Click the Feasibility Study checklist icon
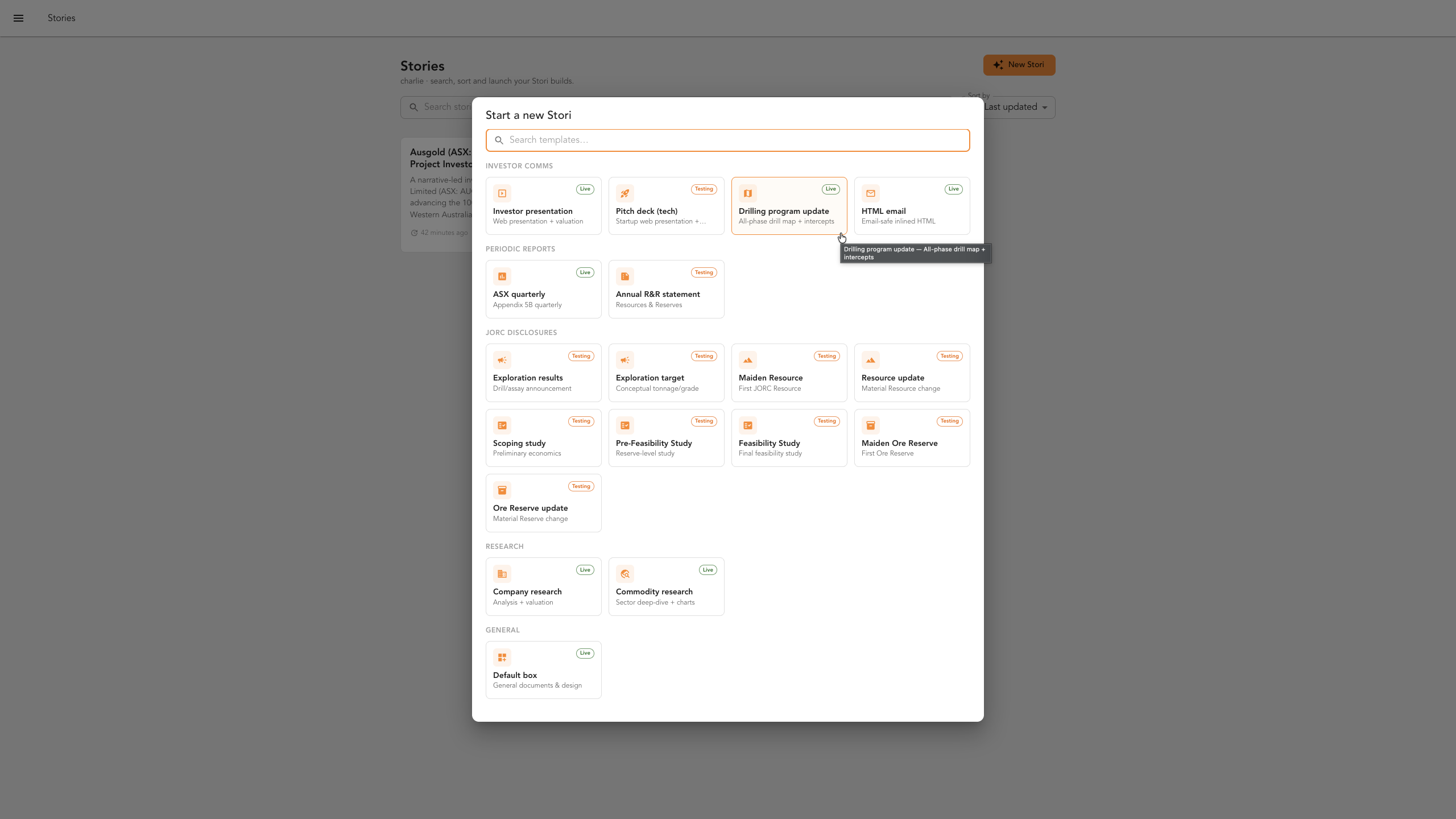Screen dimensions: 1456x819 click(x=748, y=425)
